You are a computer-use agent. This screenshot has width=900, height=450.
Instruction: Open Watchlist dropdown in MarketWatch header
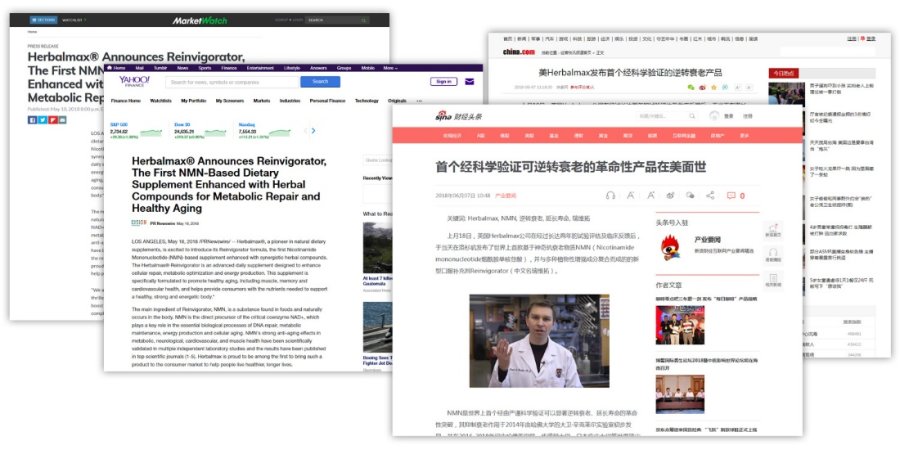pos(73,20)
